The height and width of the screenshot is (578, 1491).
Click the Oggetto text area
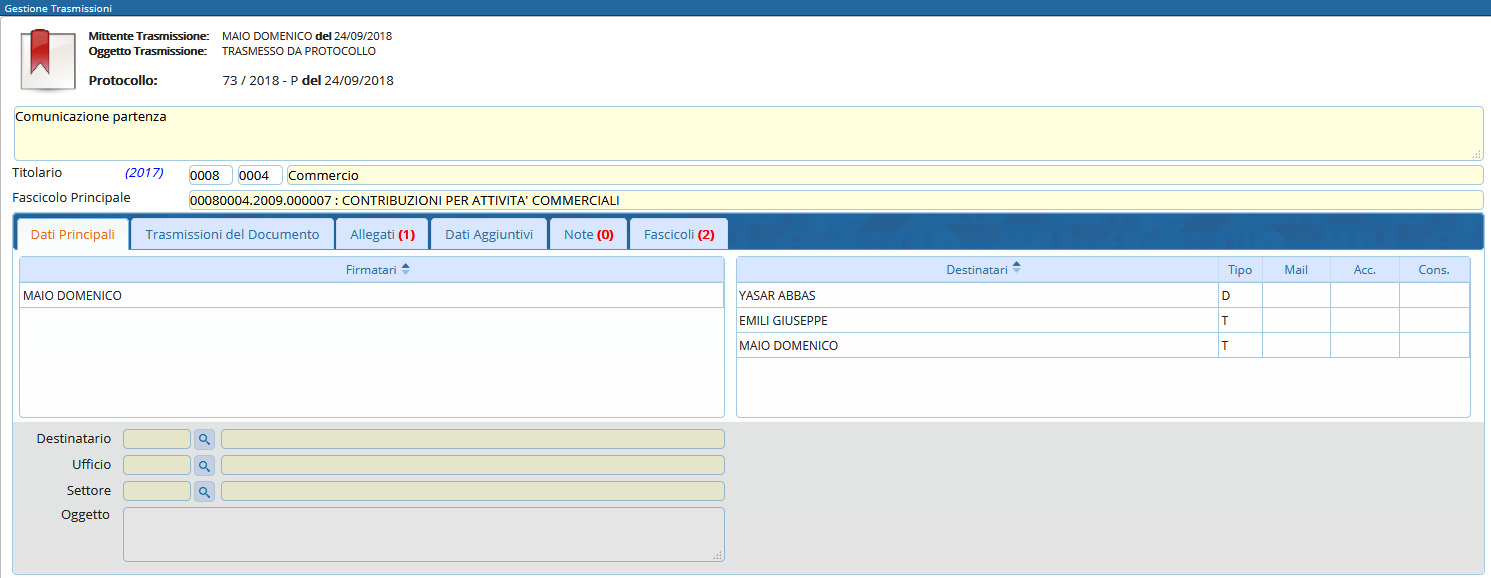point(423,534)
